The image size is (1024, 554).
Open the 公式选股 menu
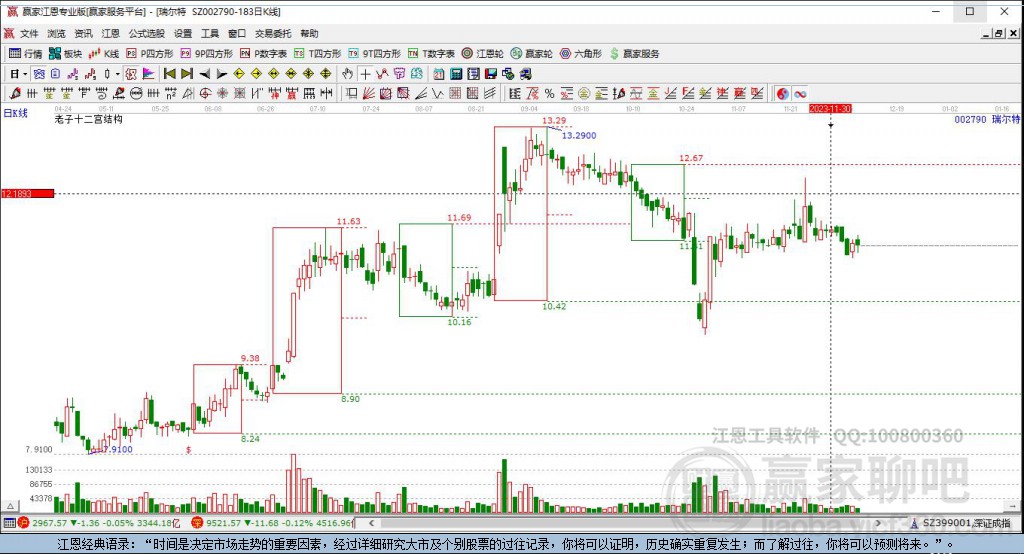click(146, 33)
